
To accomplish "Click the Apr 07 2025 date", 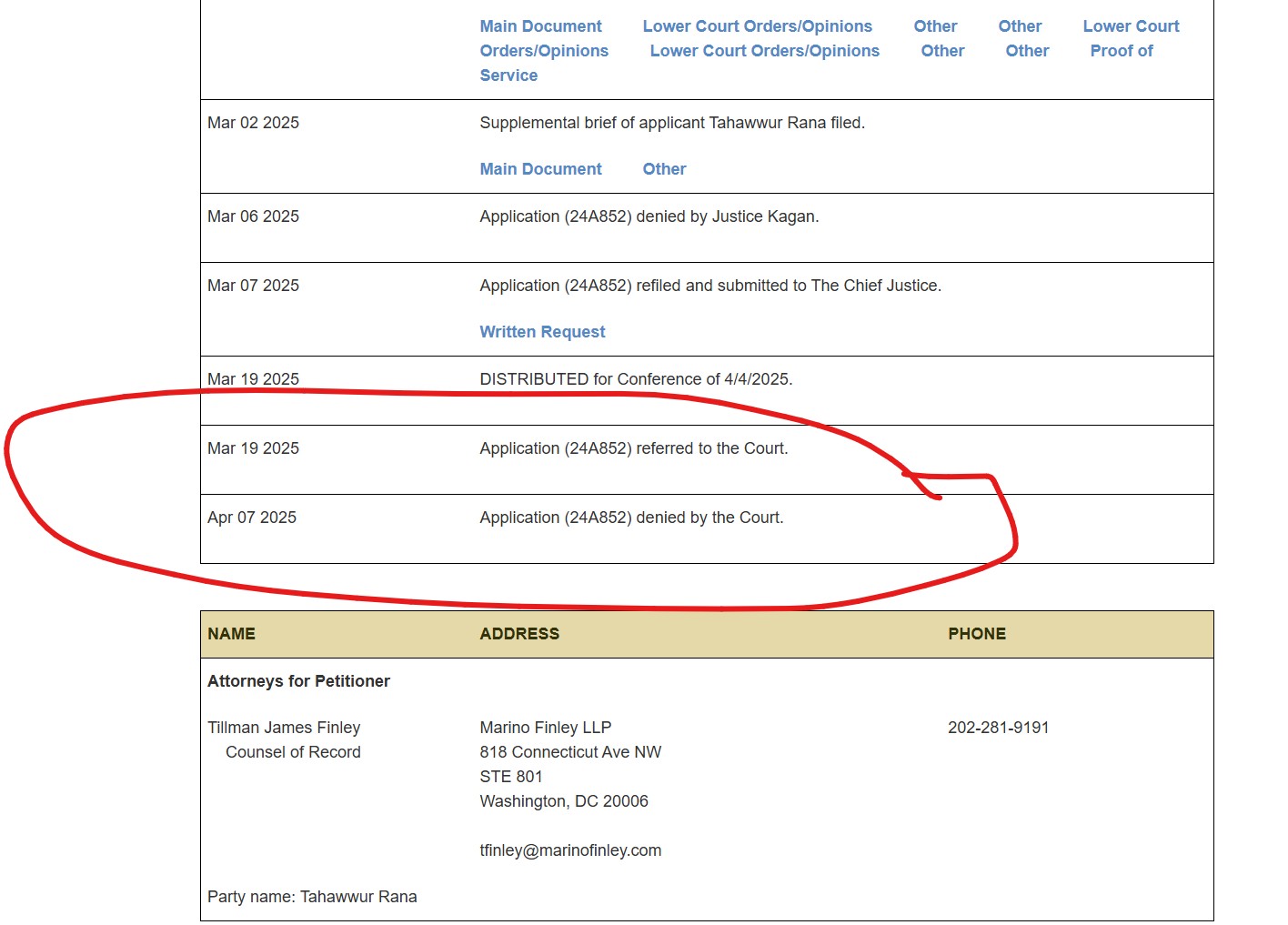I will pos(252,518).
